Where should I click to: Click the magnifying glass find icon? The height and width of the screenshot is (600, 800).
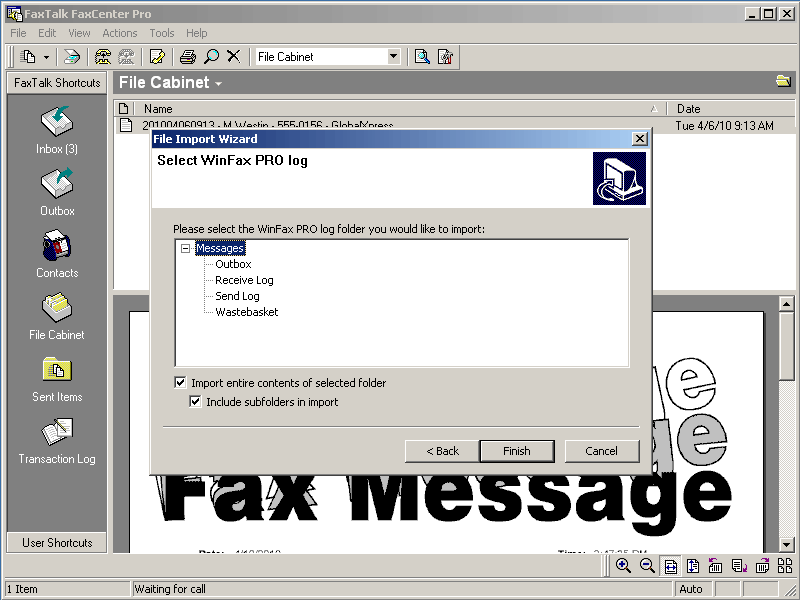211,57
